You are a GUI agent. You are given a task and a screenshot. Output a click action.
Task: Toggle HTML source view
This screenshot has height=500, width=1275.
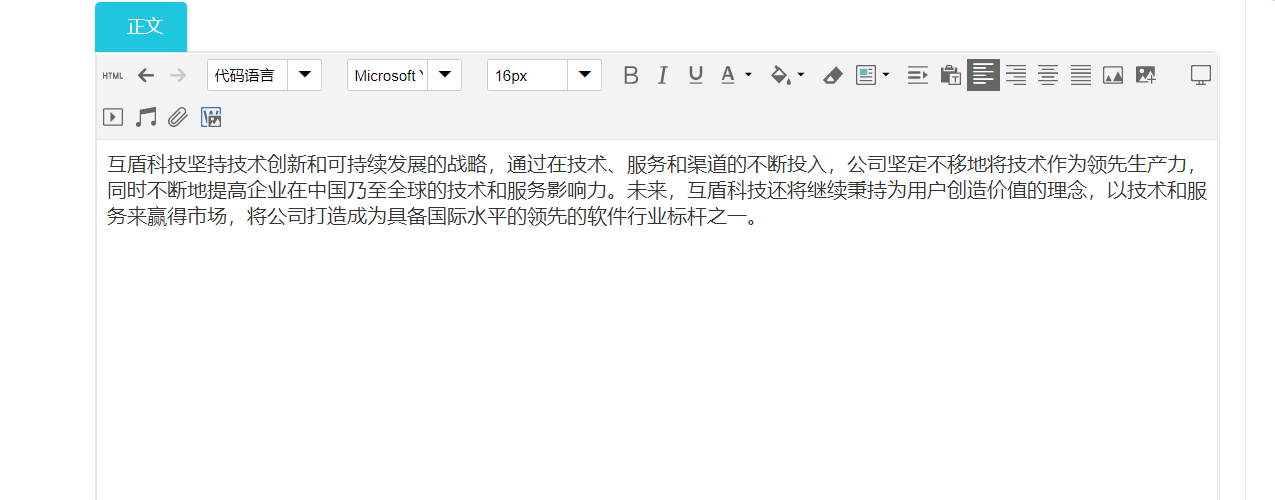click(113, 75)
